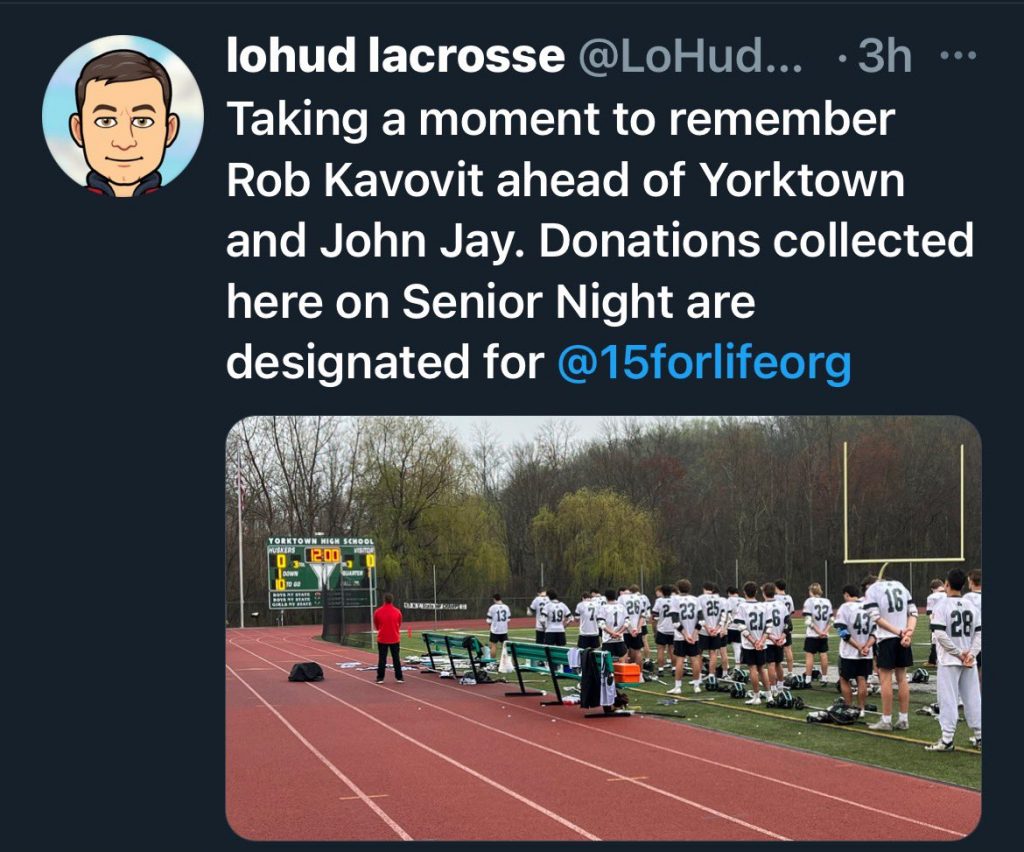Click the @LoHud... account handle
This screenshot has width=1024, height=852.
pos(690,56)
